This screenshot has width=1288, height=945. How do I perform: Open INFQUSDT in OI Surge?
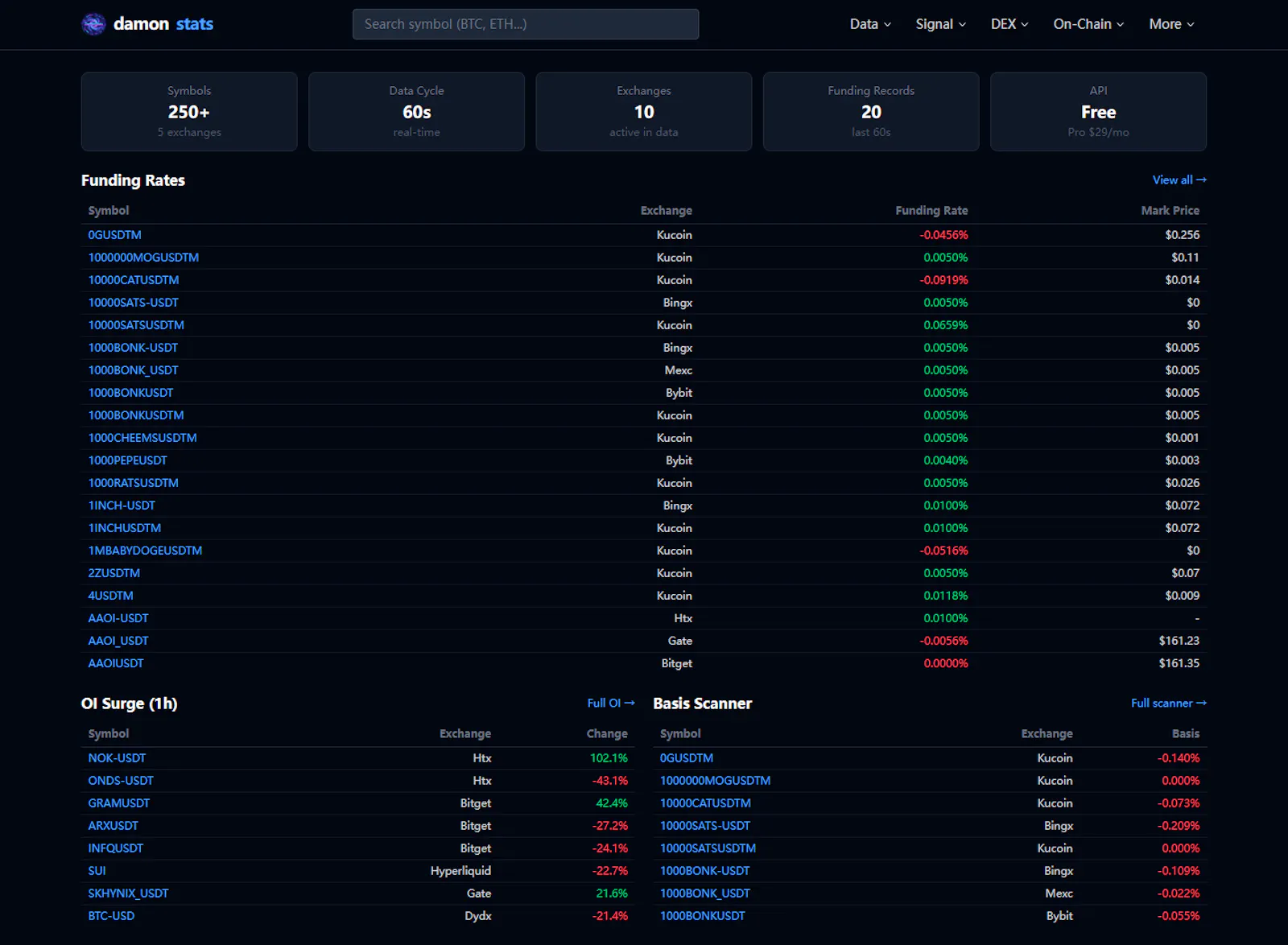[x=116, y=848]
